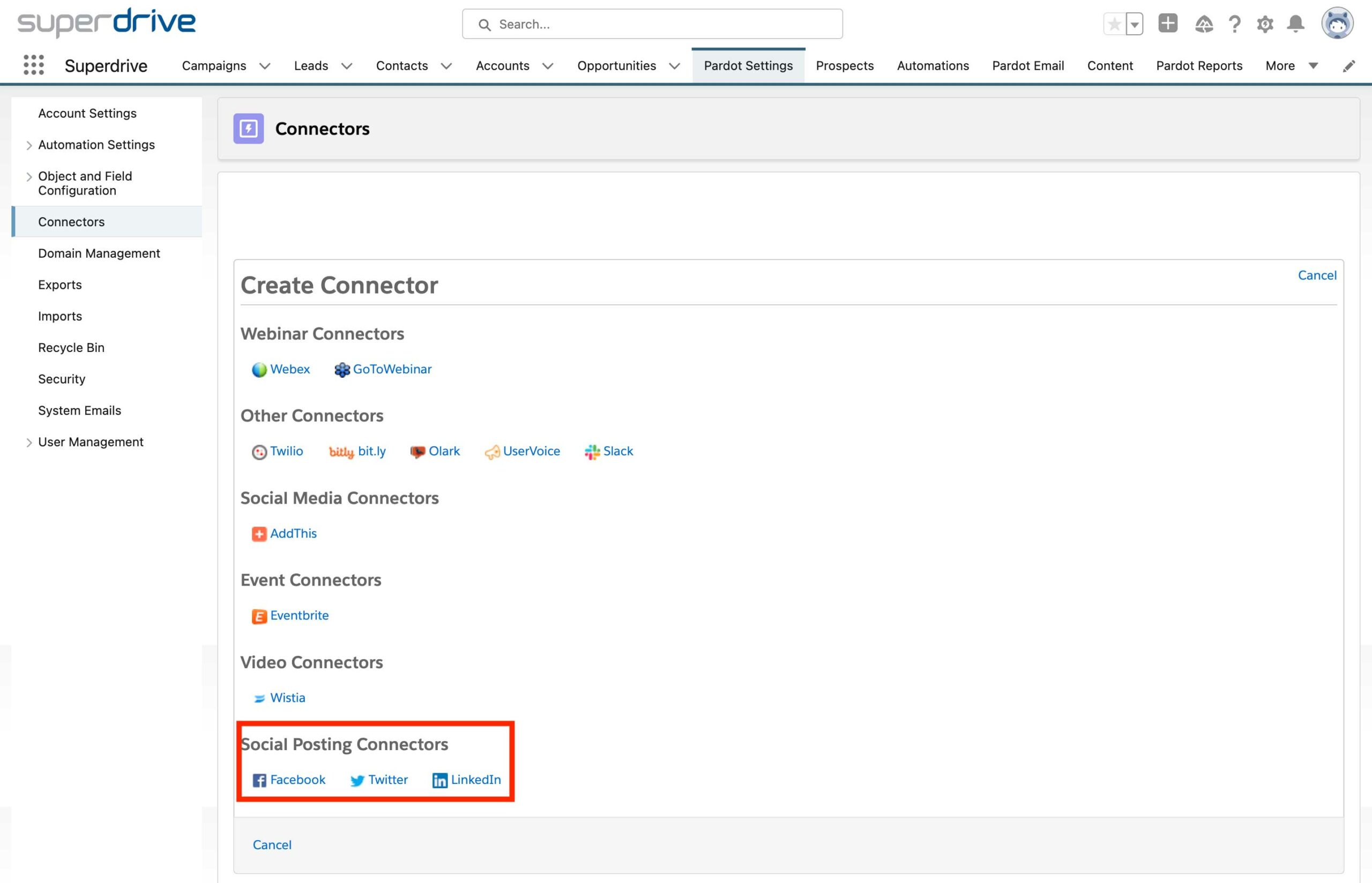Expand the Campaigns tab dropdown chevron
1372x883 pixels.
coord(264,66)
